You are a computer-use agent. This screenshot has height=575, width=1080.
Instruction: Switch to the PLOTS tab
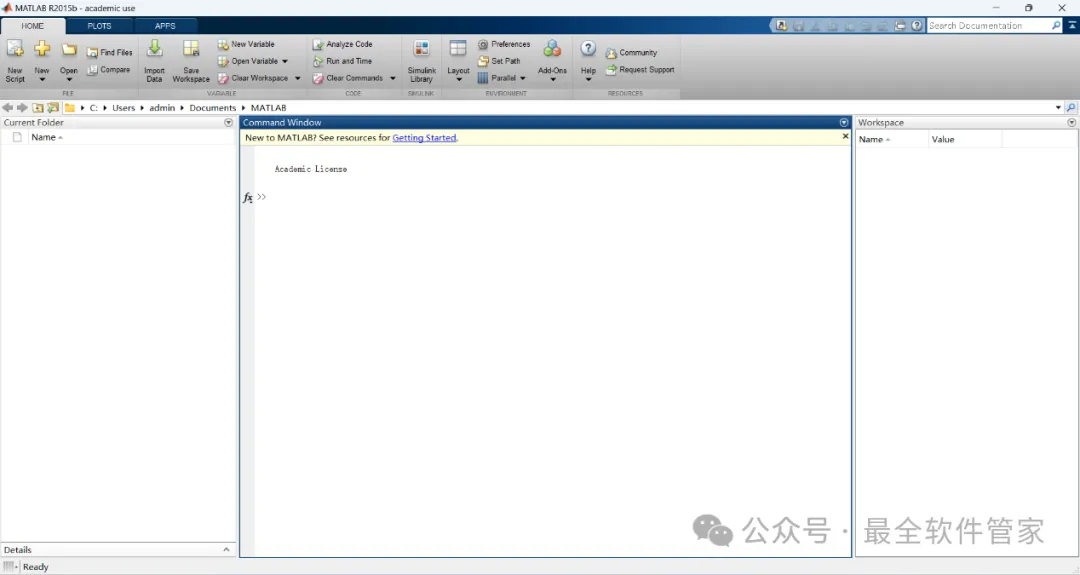(99, 26)
